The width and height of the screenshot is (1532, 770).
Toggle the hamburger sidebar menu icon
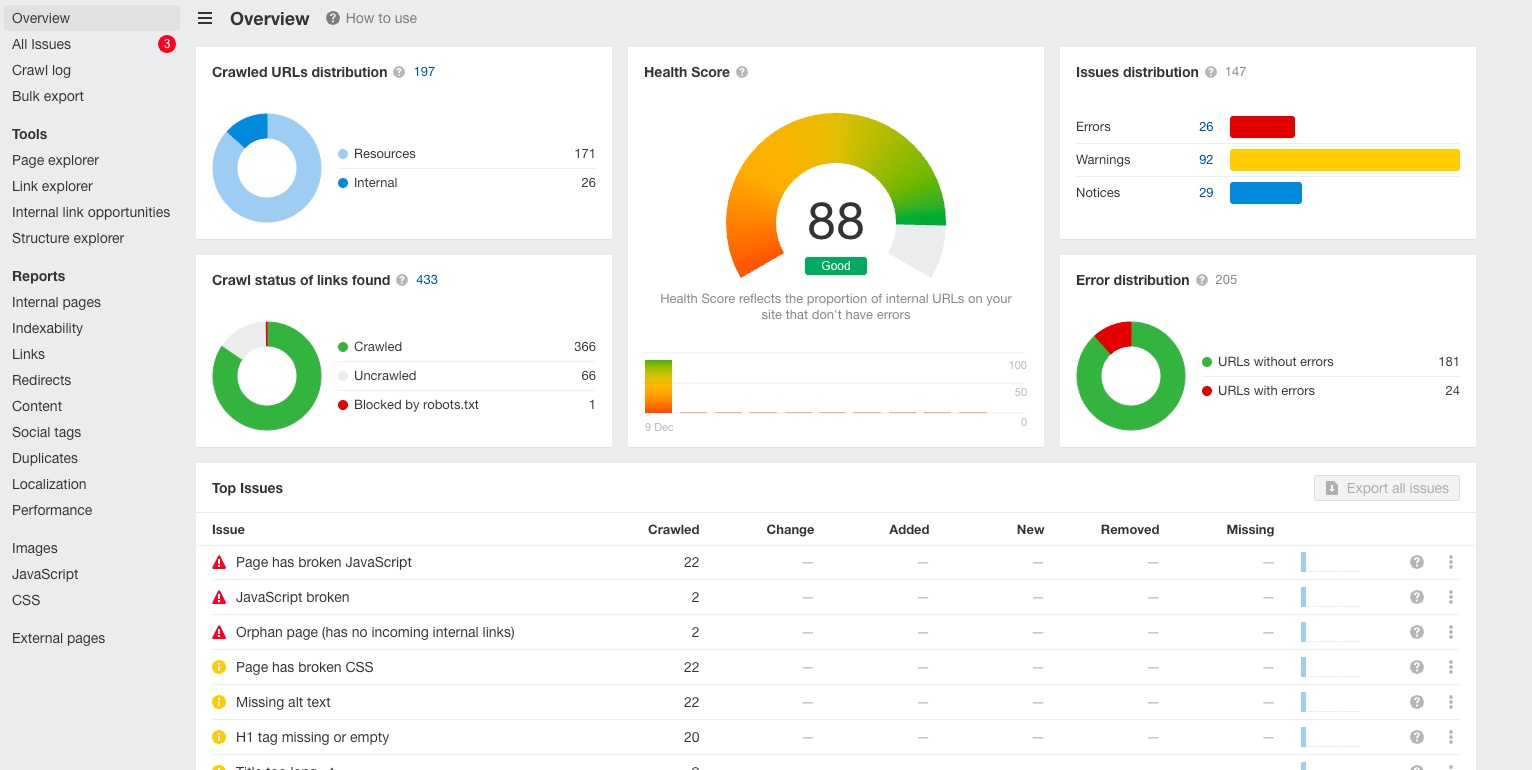pyautogui.click(x=205, y=18)
